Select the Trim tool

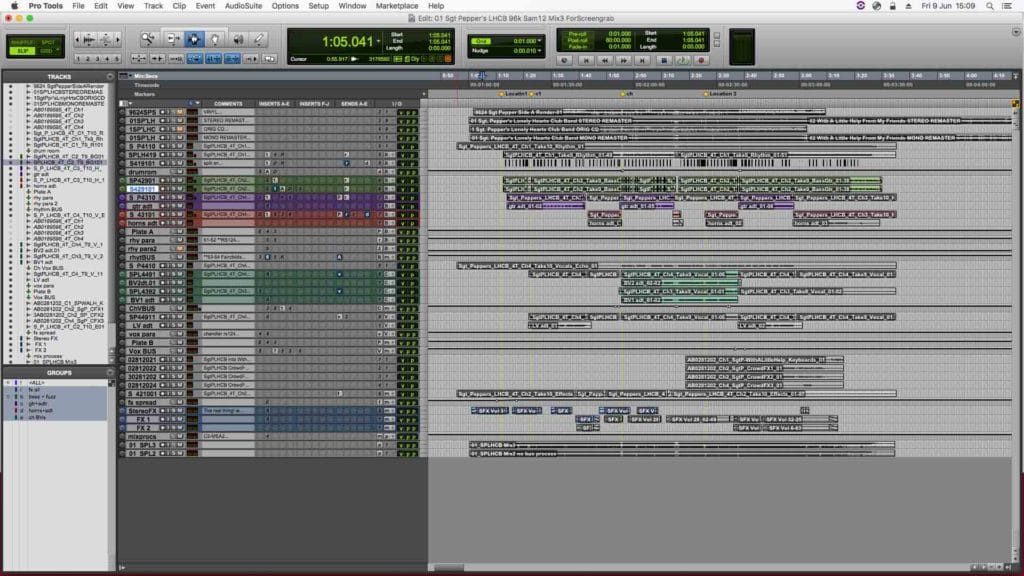pyautogui.click(x=173, y=40)
